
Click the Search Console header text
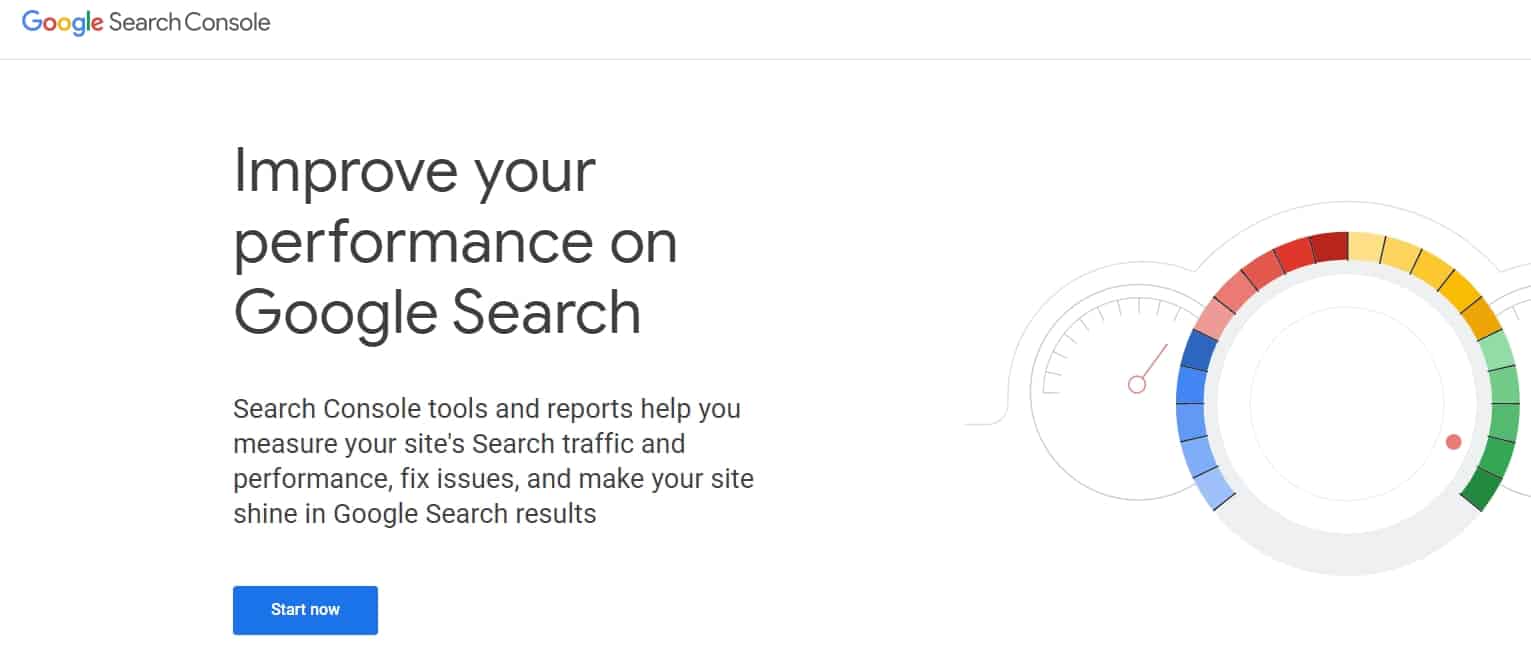pos(190,22)
